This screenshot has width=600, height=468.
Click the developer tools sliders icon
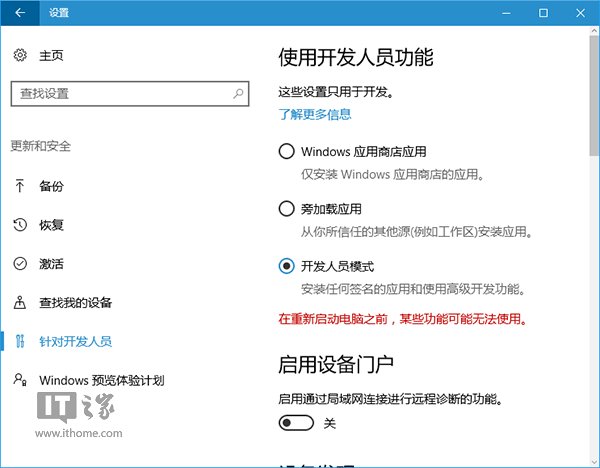(20, 341)
